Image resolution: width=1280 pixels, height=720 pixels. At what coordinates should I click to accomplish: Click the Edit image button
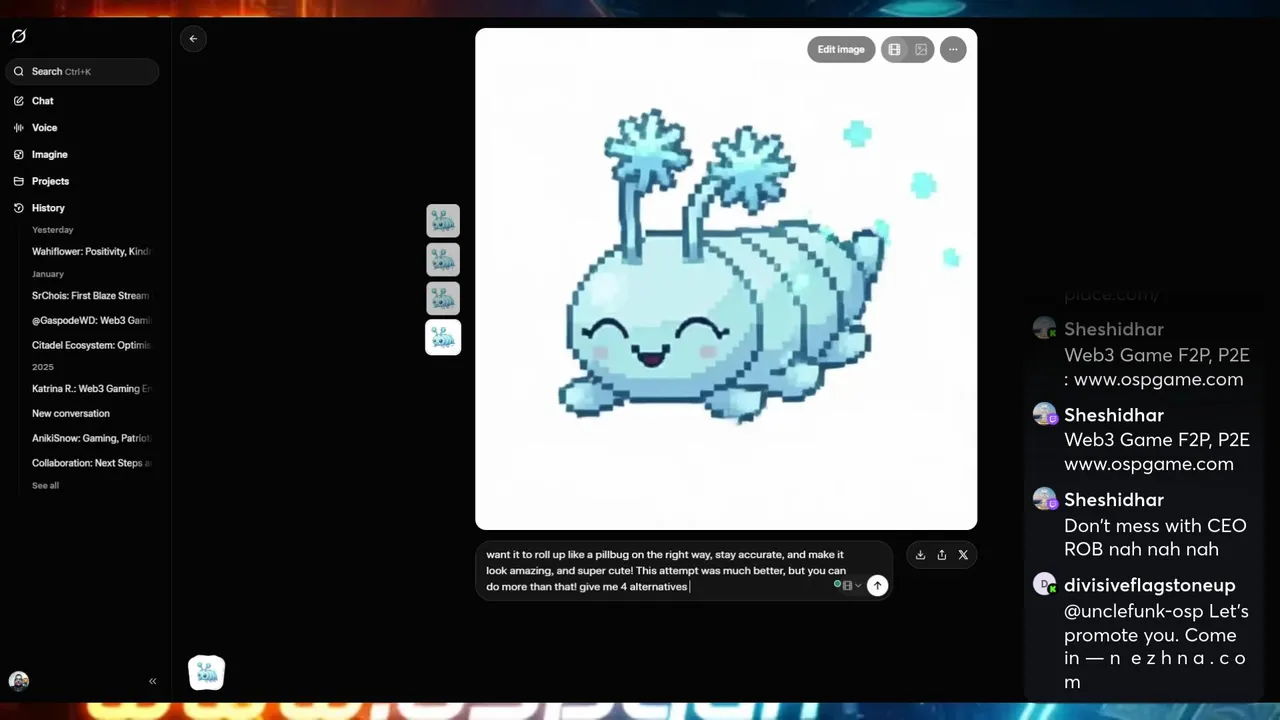click(841, 50)
